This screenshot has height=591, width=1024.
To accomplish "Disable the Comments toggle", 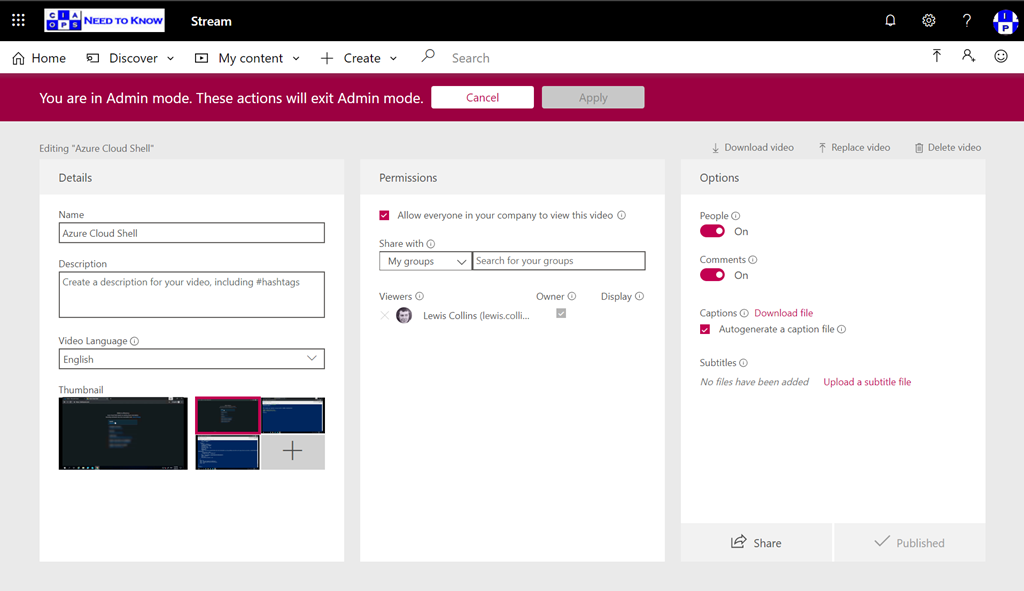I will tap(712, 275).
